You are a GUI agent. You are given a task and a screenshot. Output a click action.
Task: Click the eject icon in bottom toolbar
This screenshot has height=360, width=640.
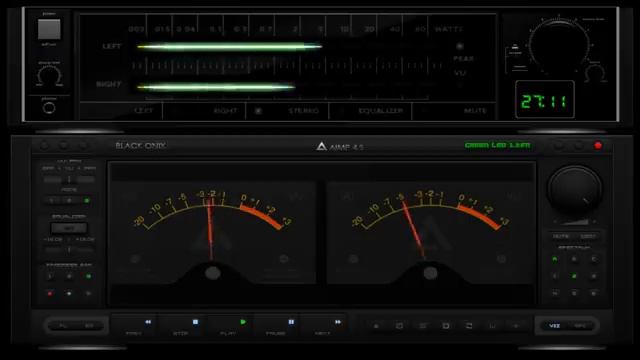[376, 326]
